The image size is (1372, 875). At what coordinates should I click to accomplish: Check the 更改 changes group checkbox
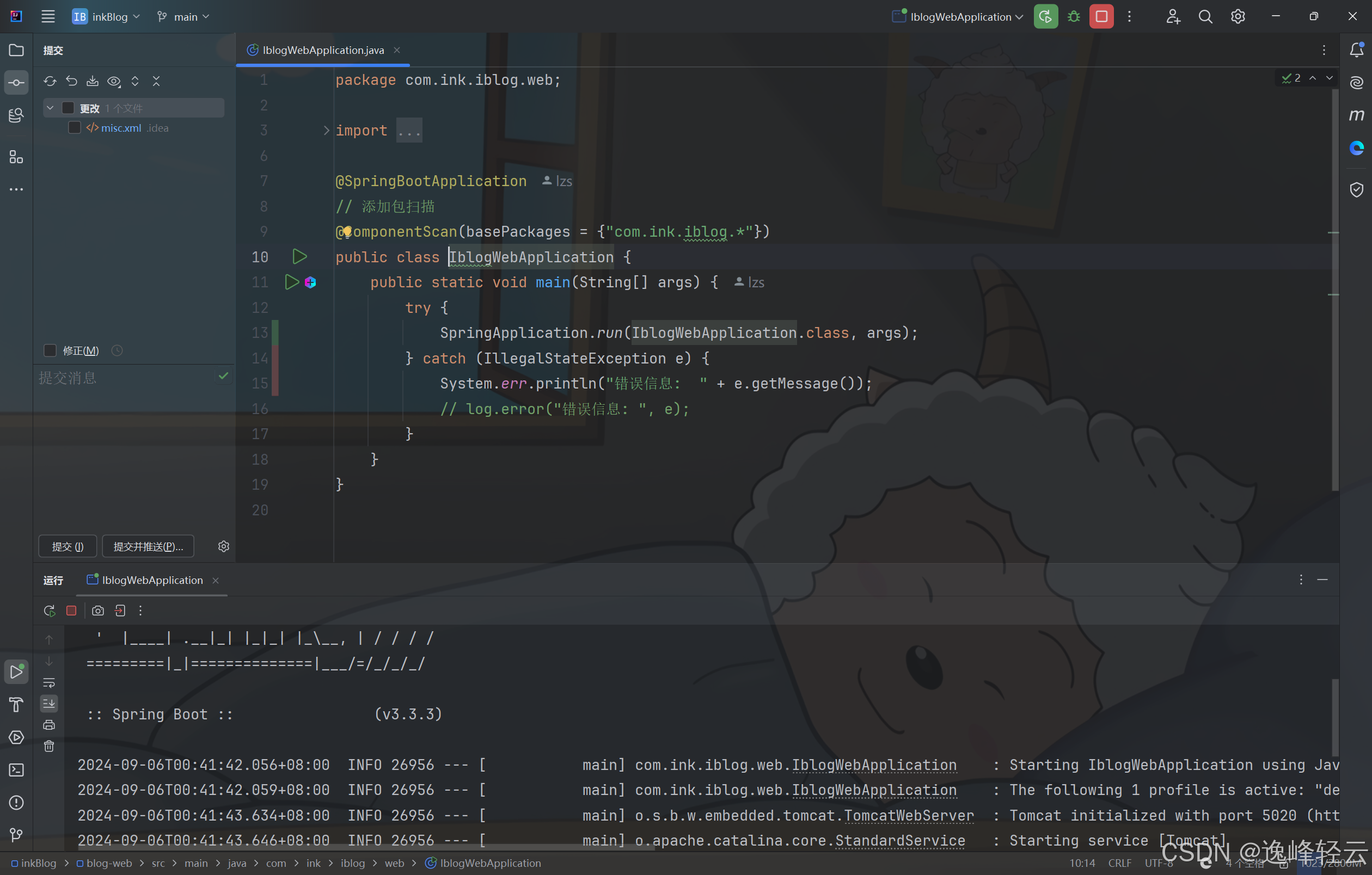point(68,108)
